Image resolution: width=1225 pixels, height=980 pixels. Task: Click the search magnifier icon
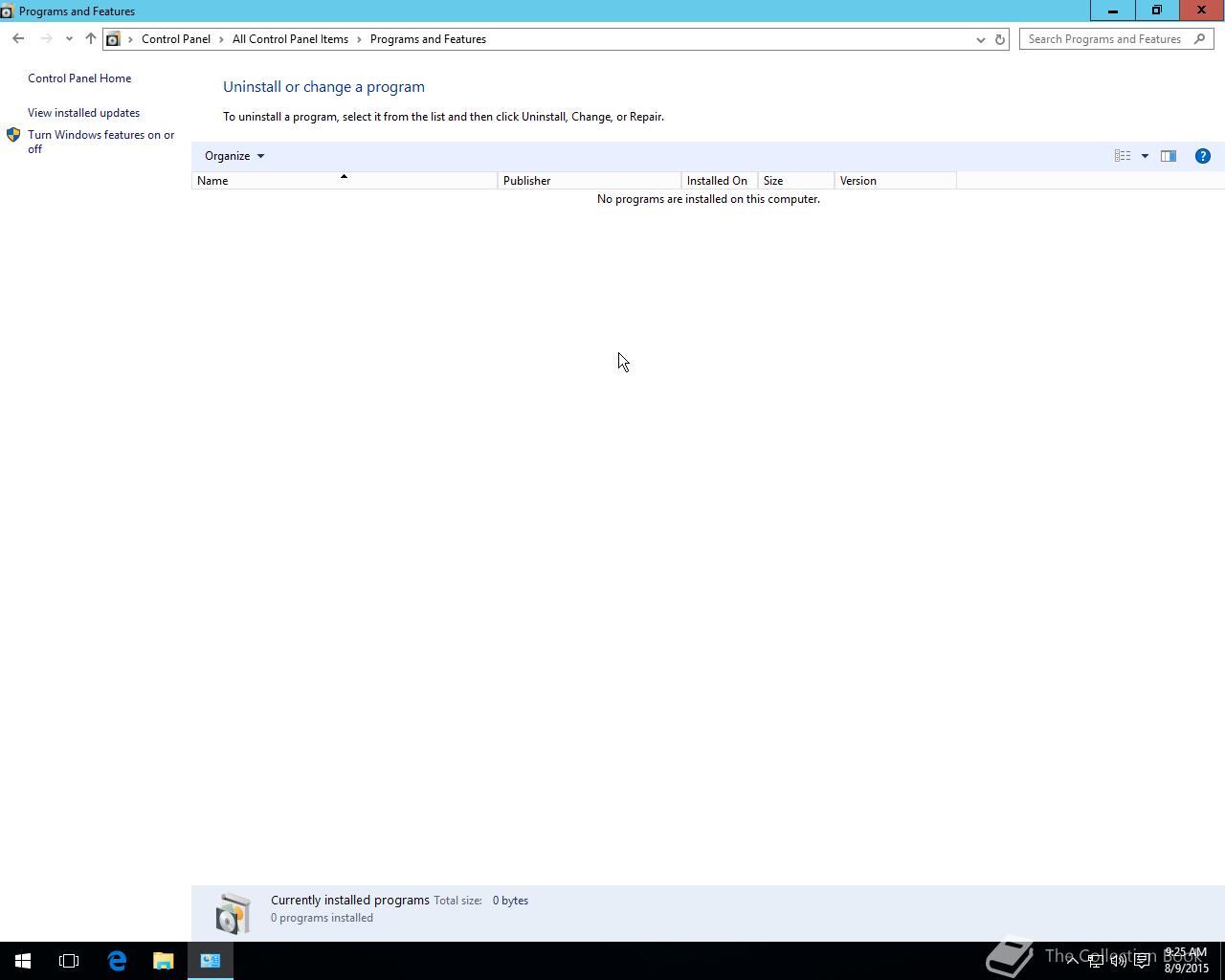(1200, 39)
